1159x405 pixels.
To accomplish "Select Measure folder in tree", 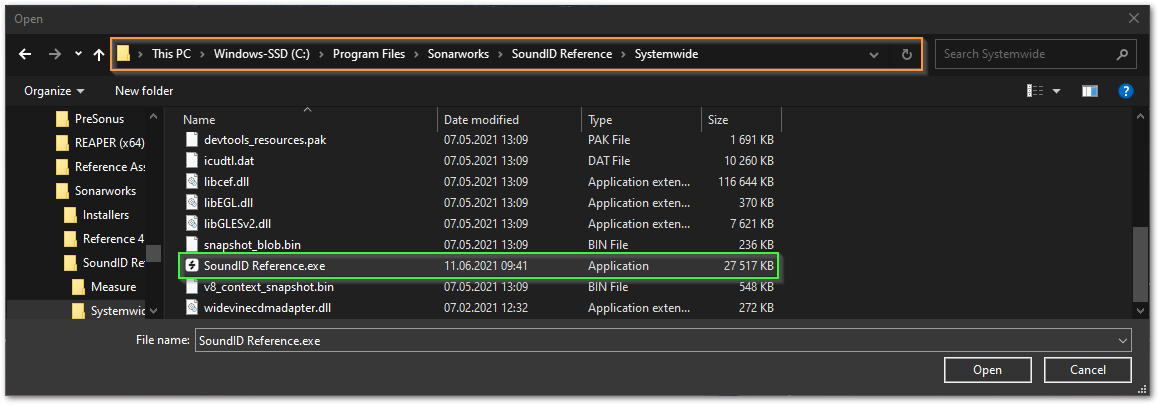I will [104, 287].
